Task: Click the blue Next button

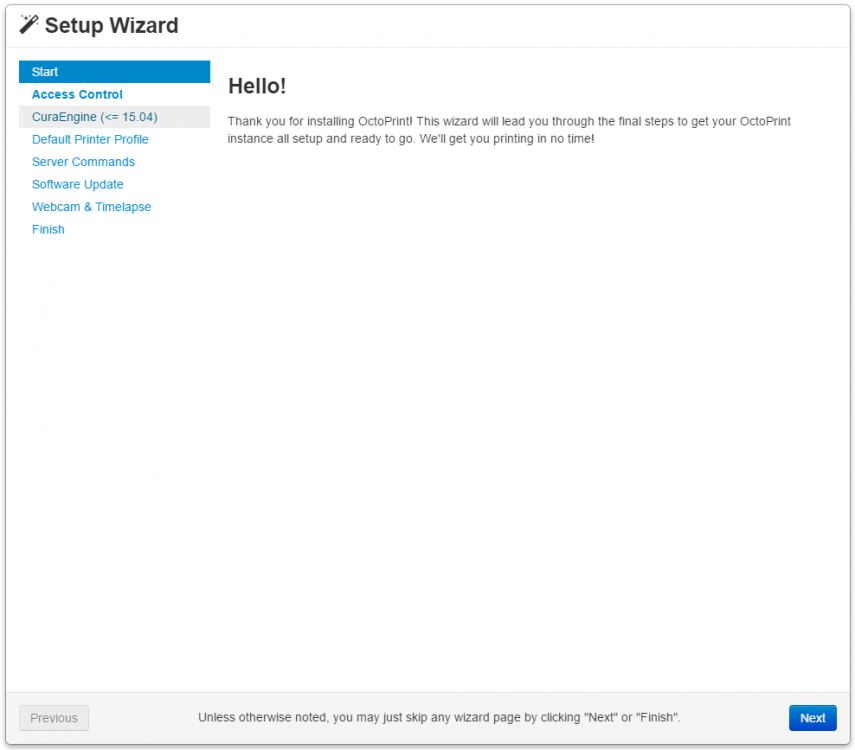Action: pyautogui.click(x=812, y=718)
